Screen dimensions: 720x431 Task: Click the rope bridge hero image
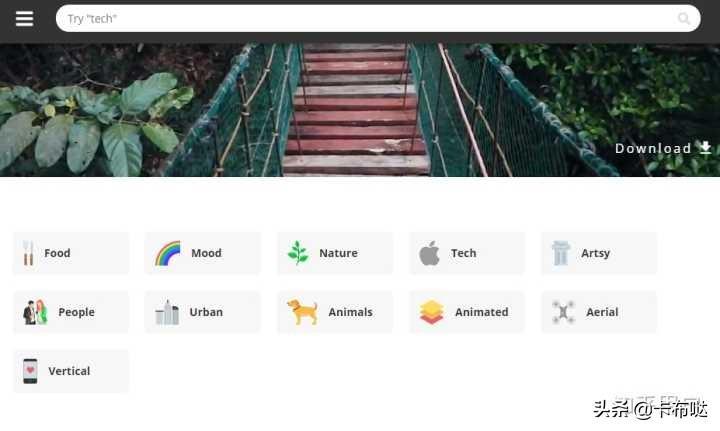(x=360, y=110)
